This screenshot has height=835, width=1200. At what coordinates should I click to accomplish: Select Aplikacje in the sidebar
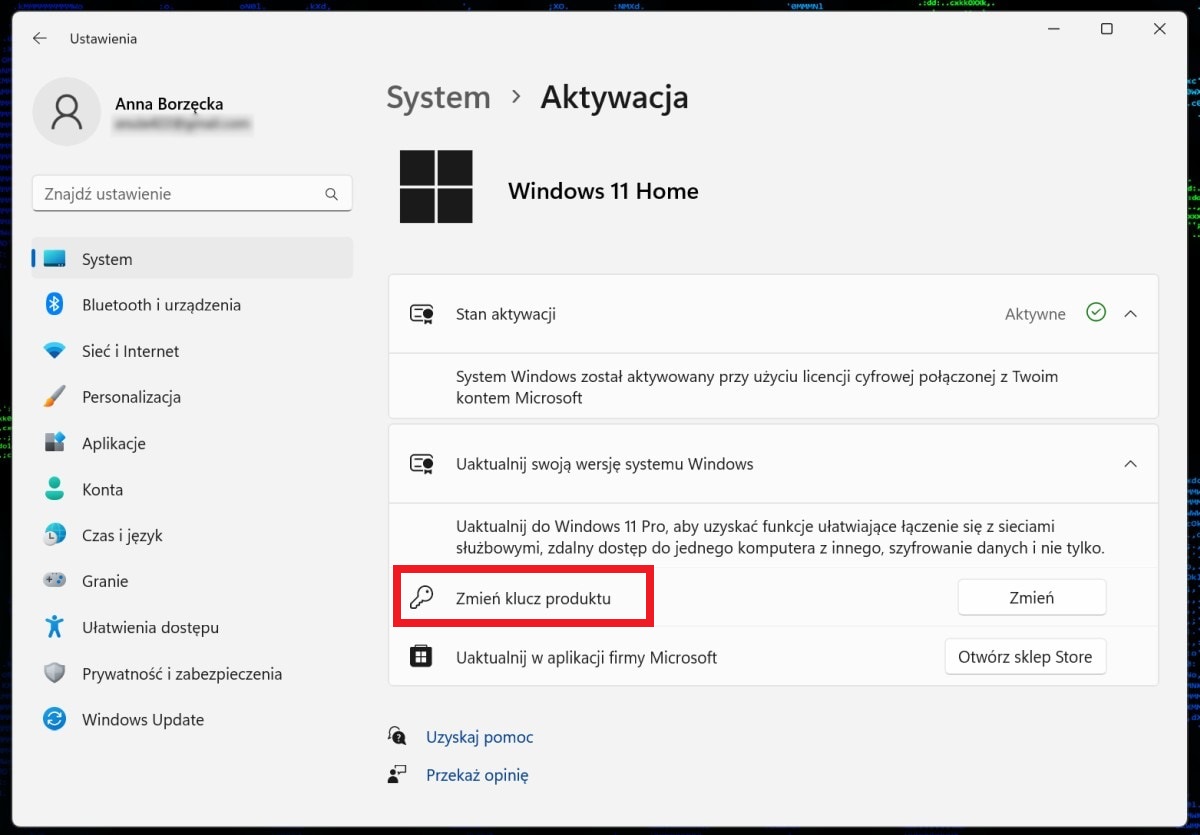coord(114,443)
